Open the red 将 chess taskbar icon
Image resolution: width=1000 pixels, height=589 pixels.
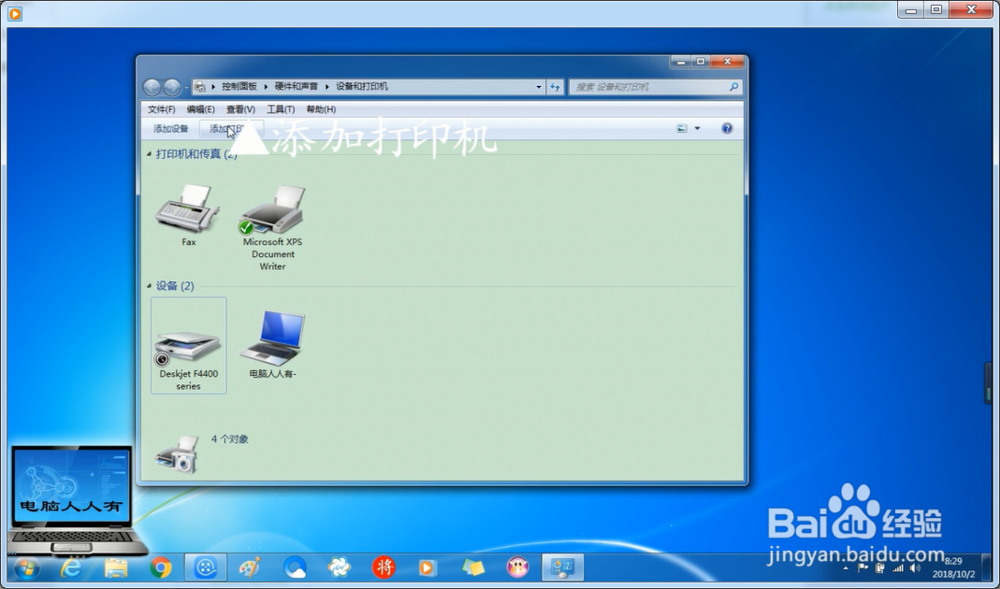click(x=383, y=567)
